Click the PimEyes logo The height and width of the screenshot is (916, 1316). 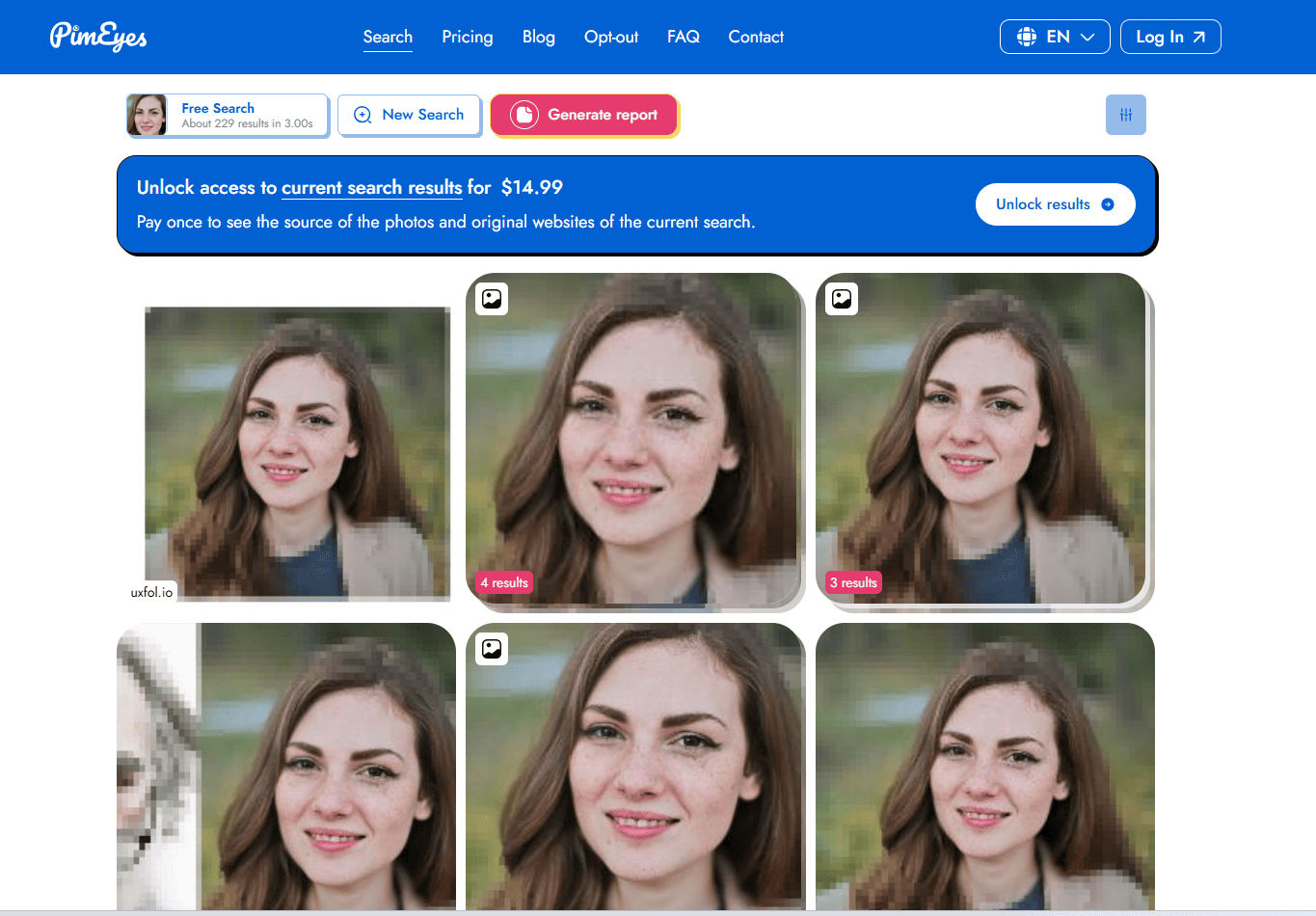(98, 37)
